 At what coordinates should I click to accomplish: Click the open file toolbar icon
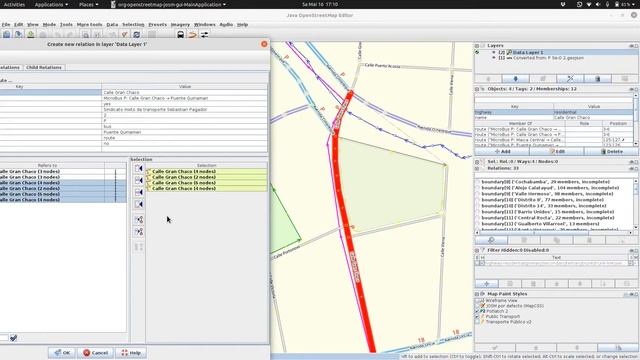pyautogui.click(x=7, y=35)
